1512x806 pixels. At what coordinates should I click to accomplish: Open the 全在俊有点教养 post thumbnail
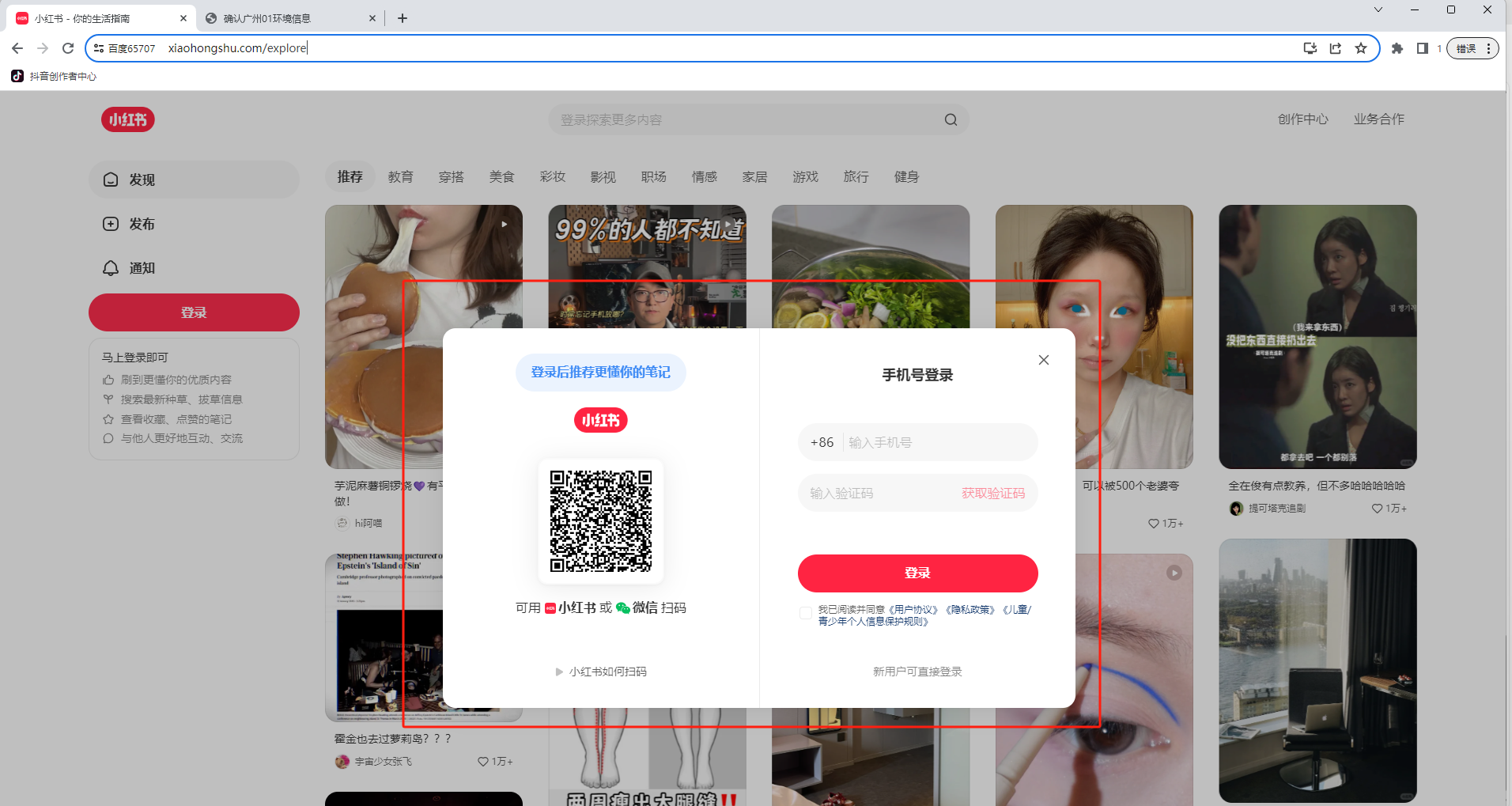point(1317,337)
